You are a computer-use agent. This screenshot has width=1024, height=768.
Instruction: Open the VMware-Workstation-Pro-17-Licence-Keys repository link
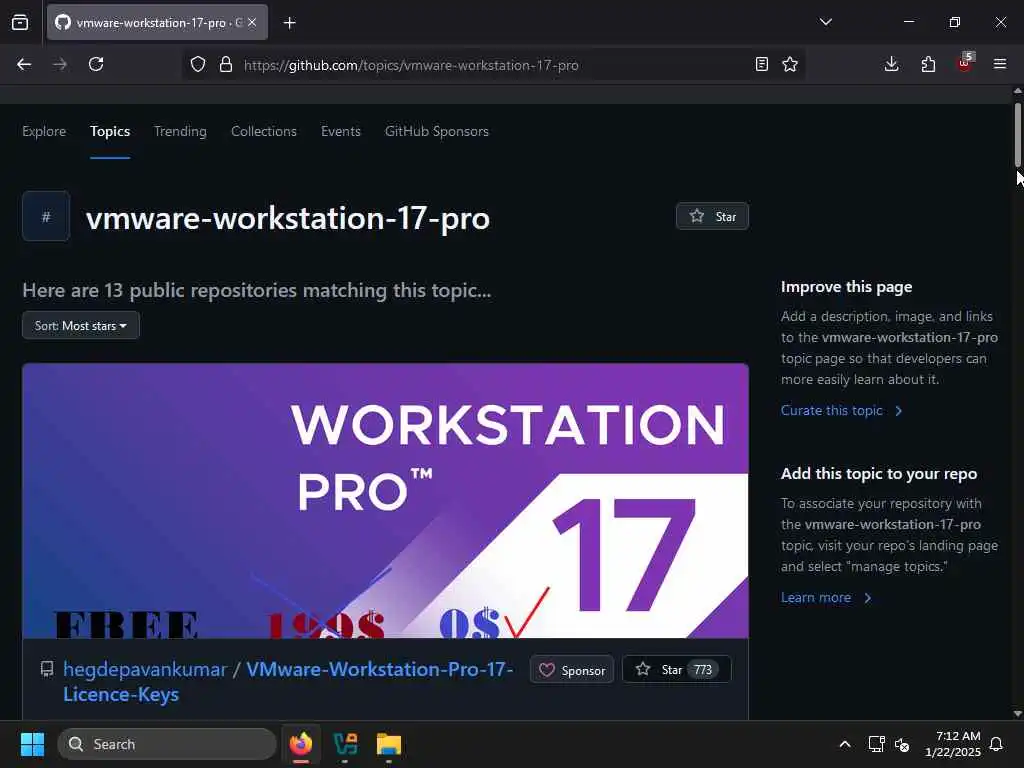288,682
